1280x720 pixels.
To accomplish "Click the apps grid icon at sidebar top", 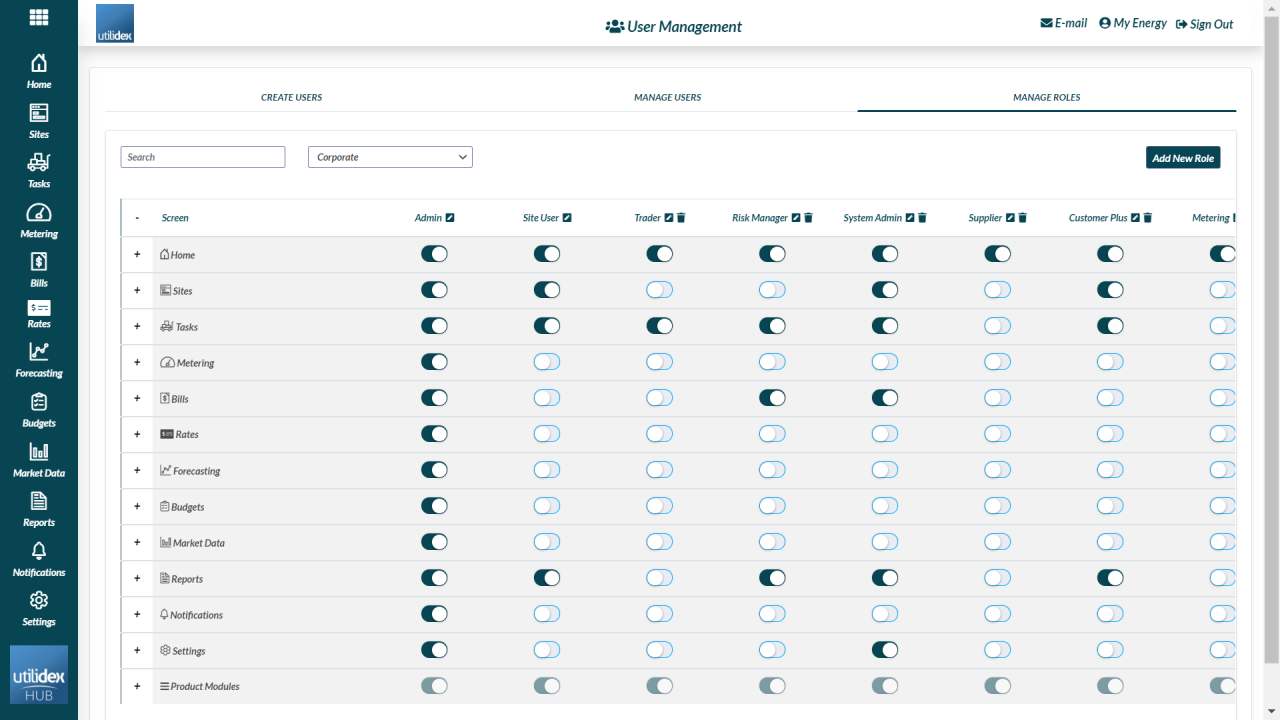I will 38,17.
